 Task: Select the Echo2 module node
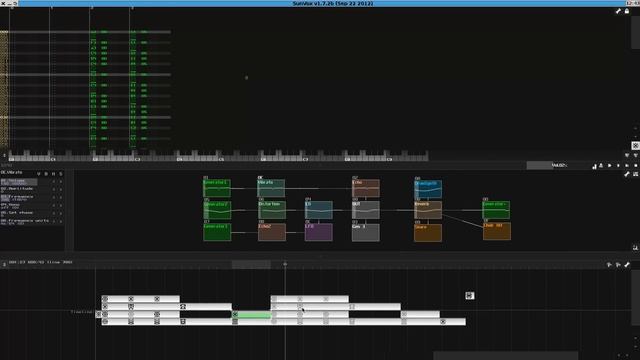pyautogui.click(x=272, y=232)
